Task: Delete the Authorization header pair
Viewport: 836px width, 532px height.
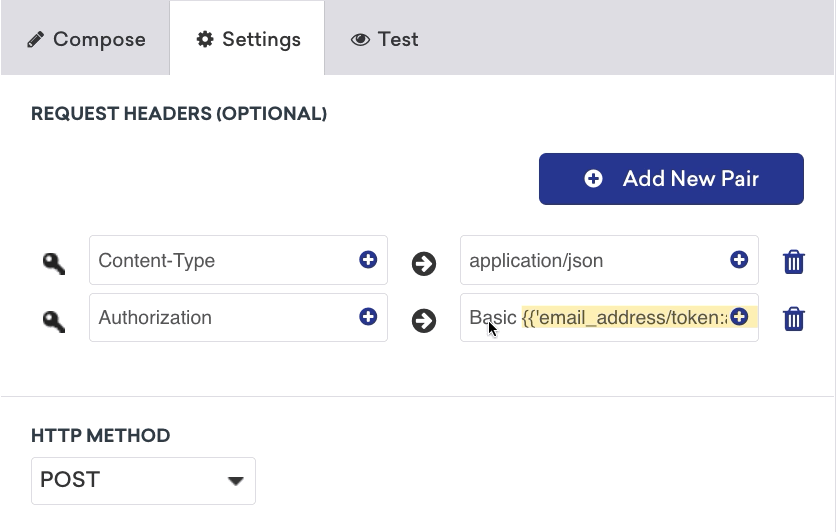Action: coord(794,319)
